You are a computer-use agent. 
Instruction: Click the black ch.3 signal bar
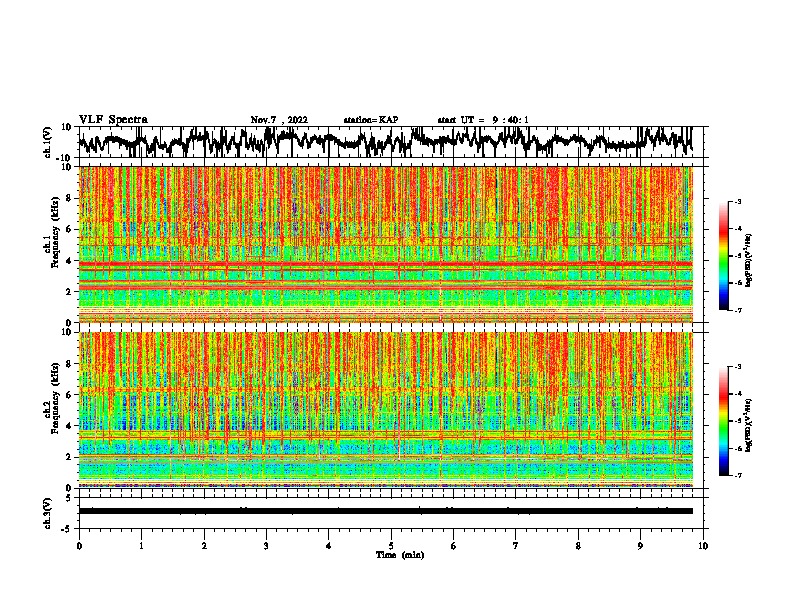point(386,511)
